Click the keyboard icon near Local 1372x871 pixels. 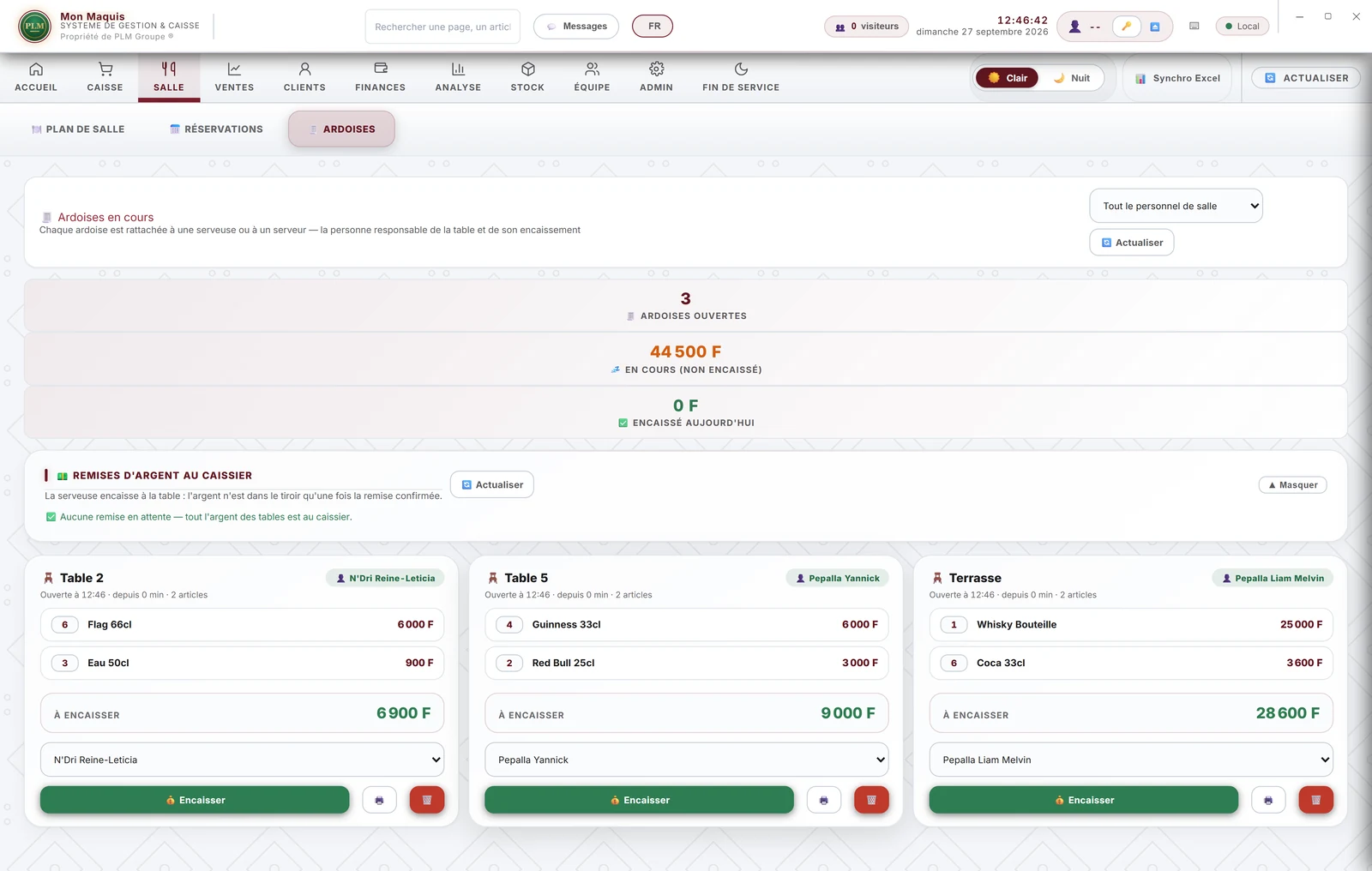1194,27
